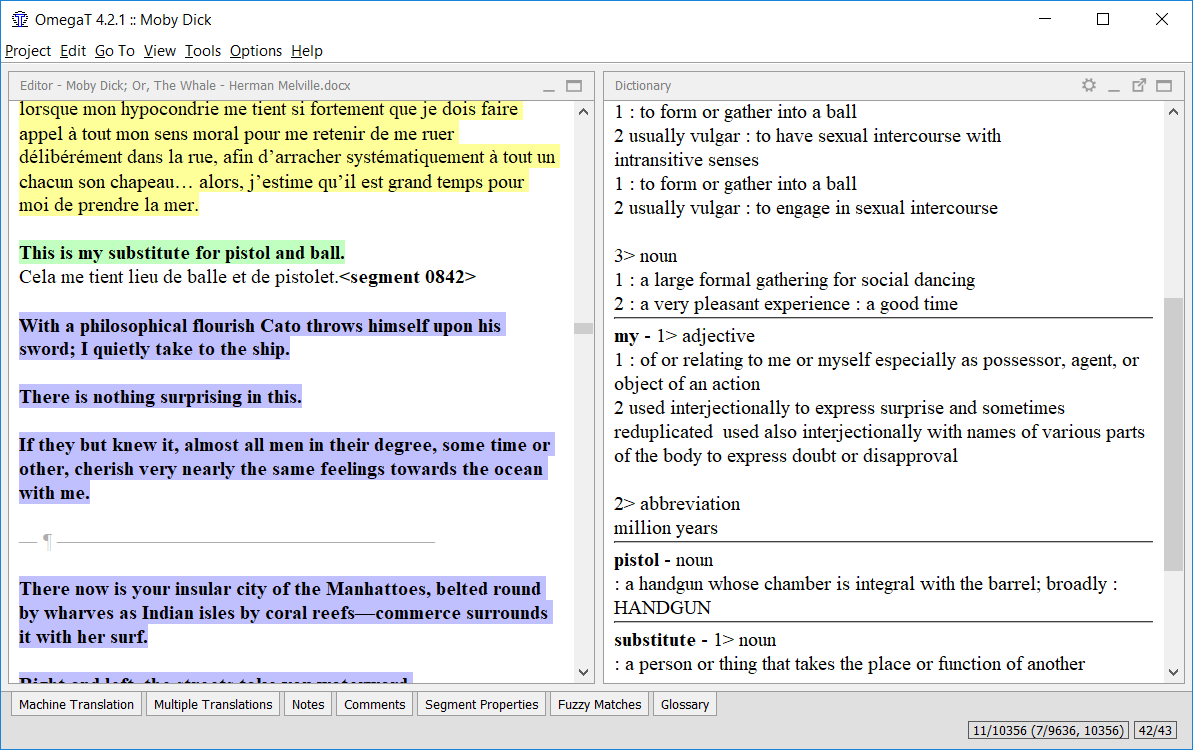Click the 42/43 character count indicator
The height and width of the screenshot is (750, 1193).
[1154, 730]
